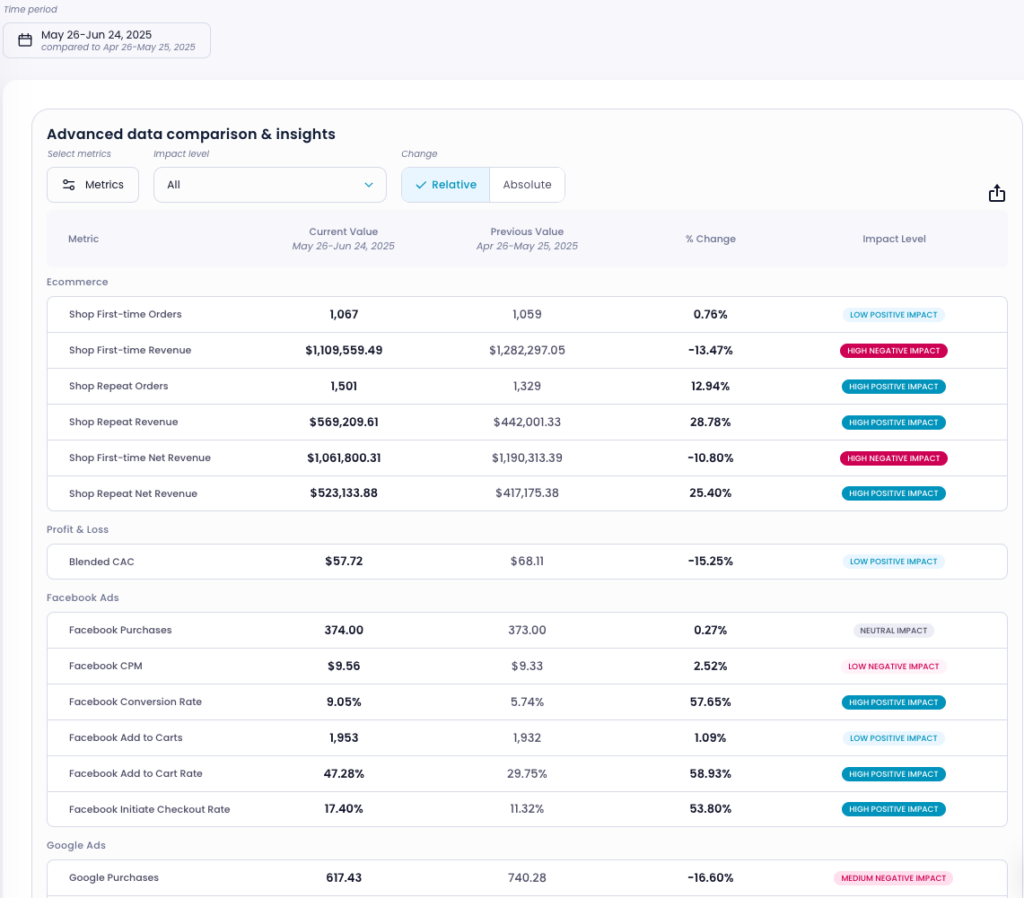This screenshot has height=898, width=1024.
Task: Click the current value $569,209.61
Action: (x=344, y=422)
